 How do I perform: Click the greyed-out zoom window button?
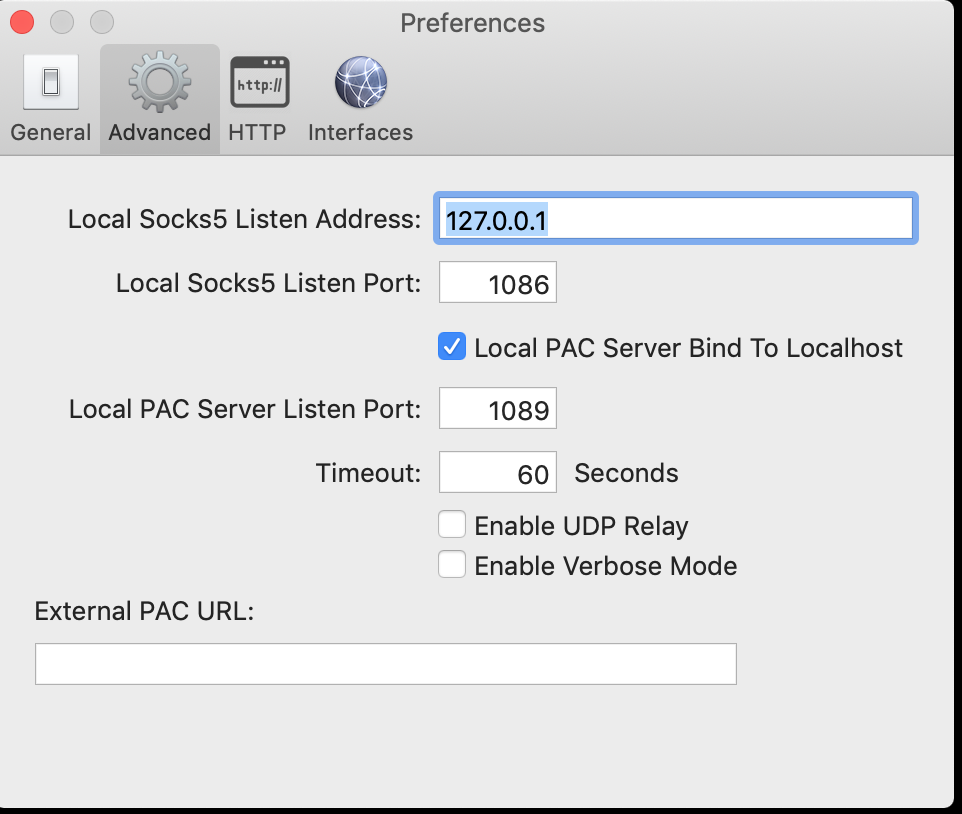(x=101, y=22)
